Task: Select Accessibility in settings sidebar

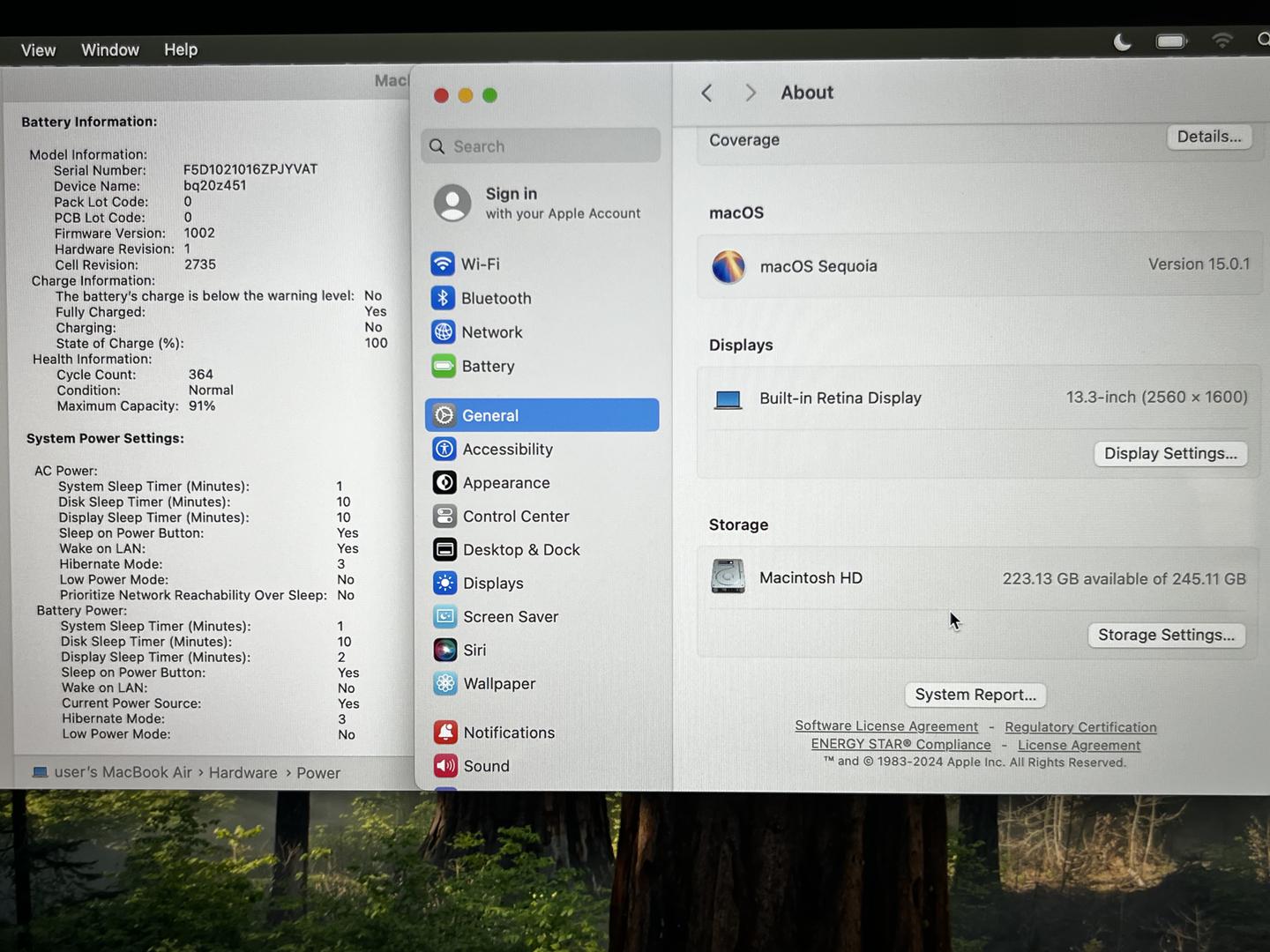Action: point(506,450)
